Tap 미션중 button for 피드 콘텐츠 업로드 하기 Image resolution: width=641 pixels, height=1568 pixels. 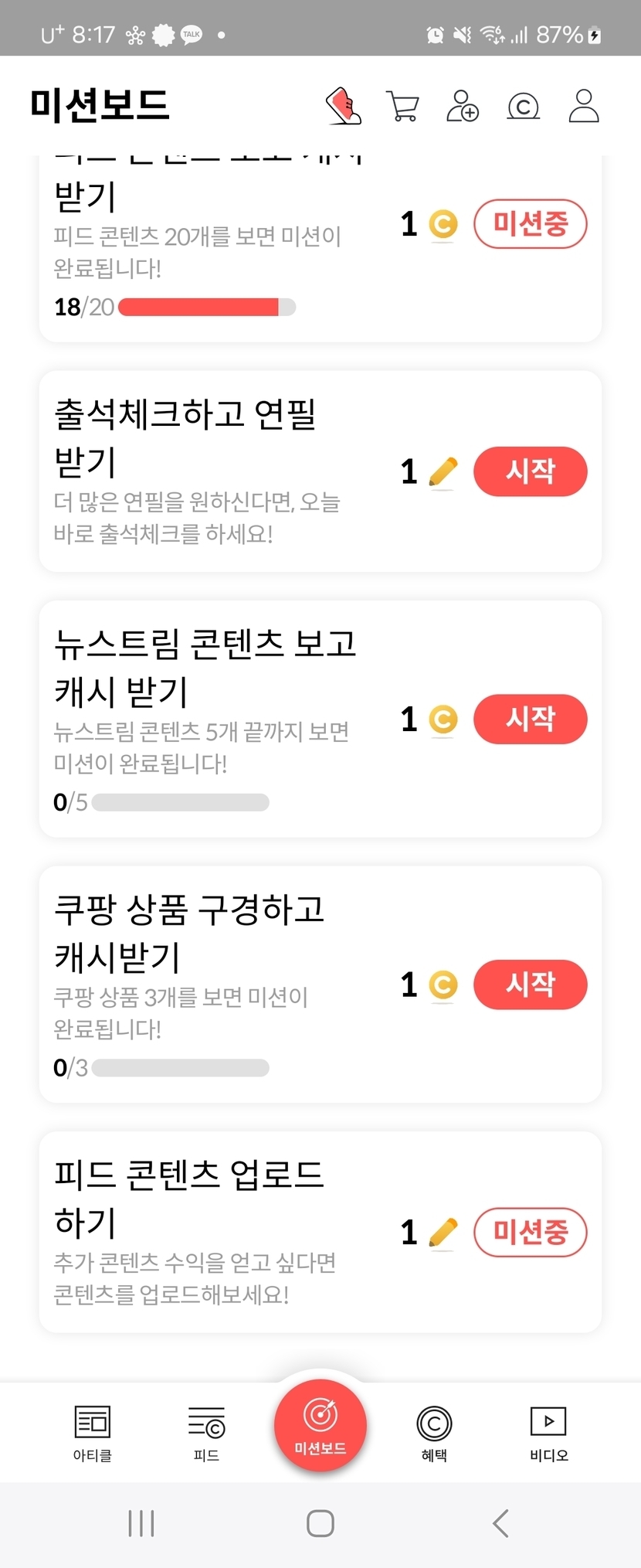coord(530,1232)
